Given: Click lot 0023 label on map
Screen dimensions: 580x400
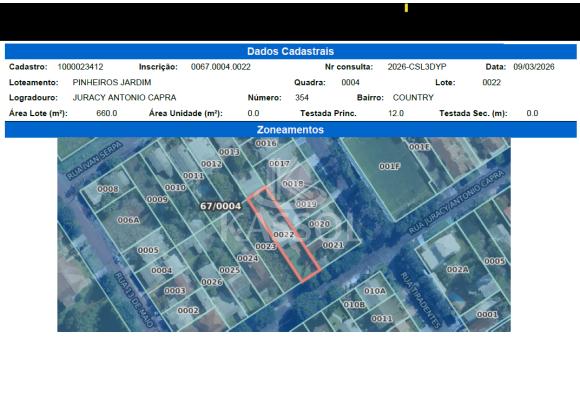Looking at the screenshot, I should (266, 246).
